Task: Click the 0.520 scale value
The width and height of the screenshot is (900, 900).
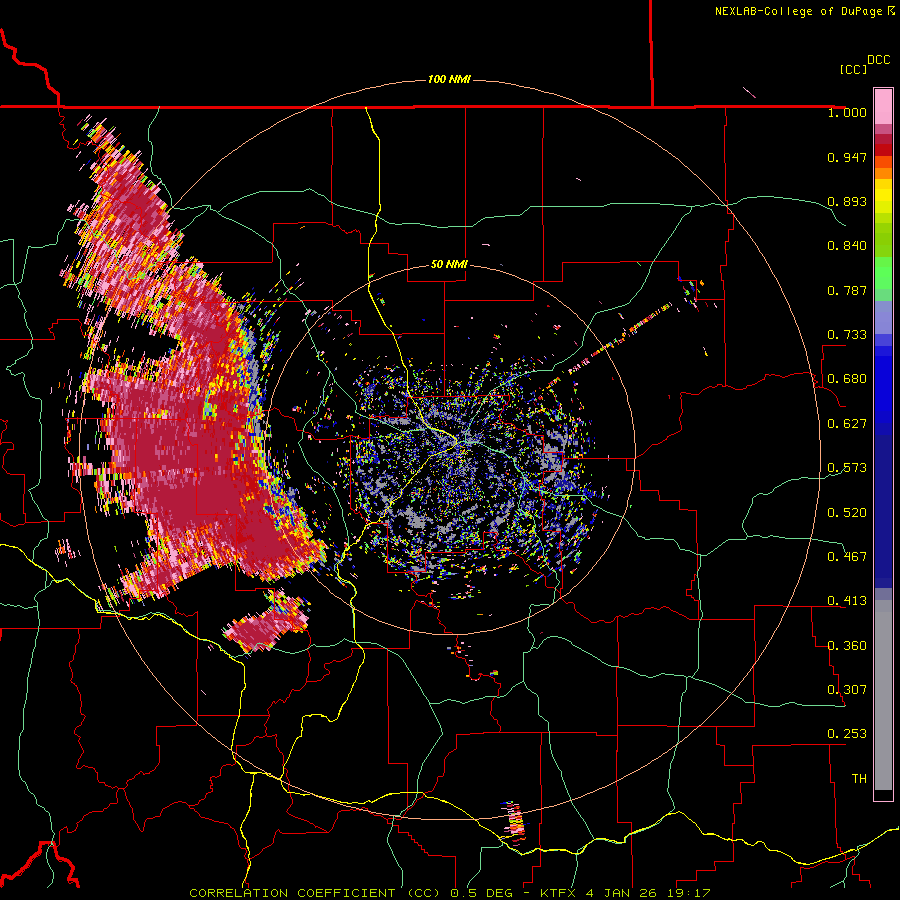Action: (x=847, y=513)
